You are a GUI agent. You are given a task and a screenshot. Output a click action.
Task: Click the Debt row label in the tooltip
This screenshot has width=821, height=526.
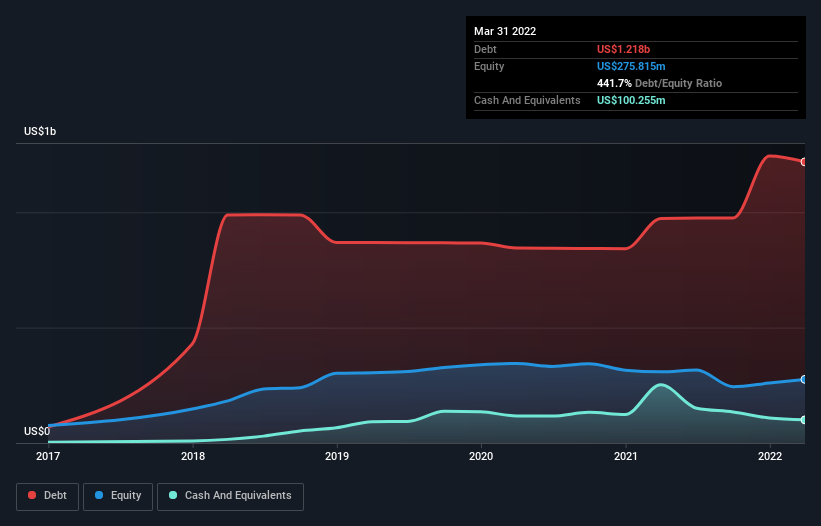(x=485, y=49)
